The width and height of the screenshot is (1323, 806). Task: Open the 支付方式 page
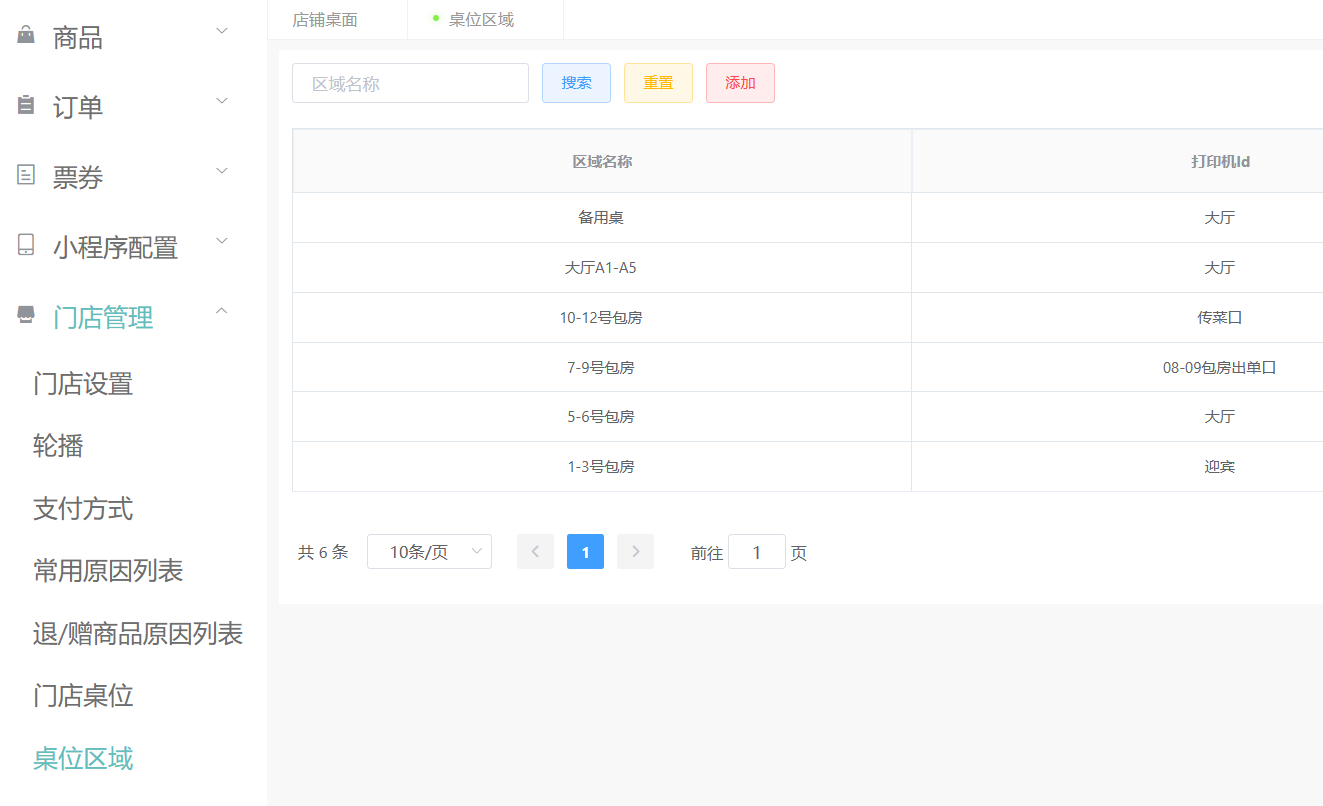84,509
